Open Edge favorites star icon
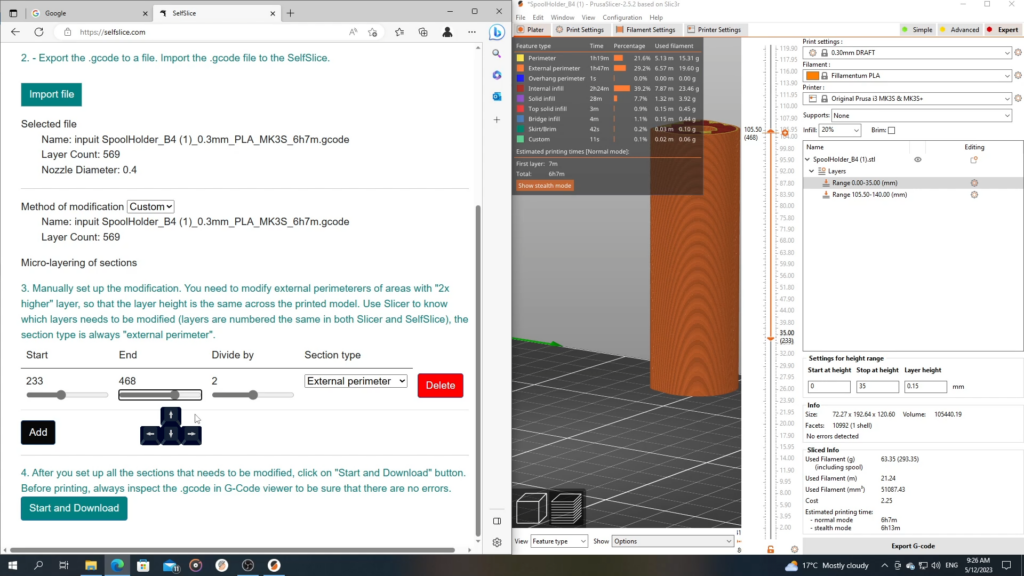 (400, 32)
